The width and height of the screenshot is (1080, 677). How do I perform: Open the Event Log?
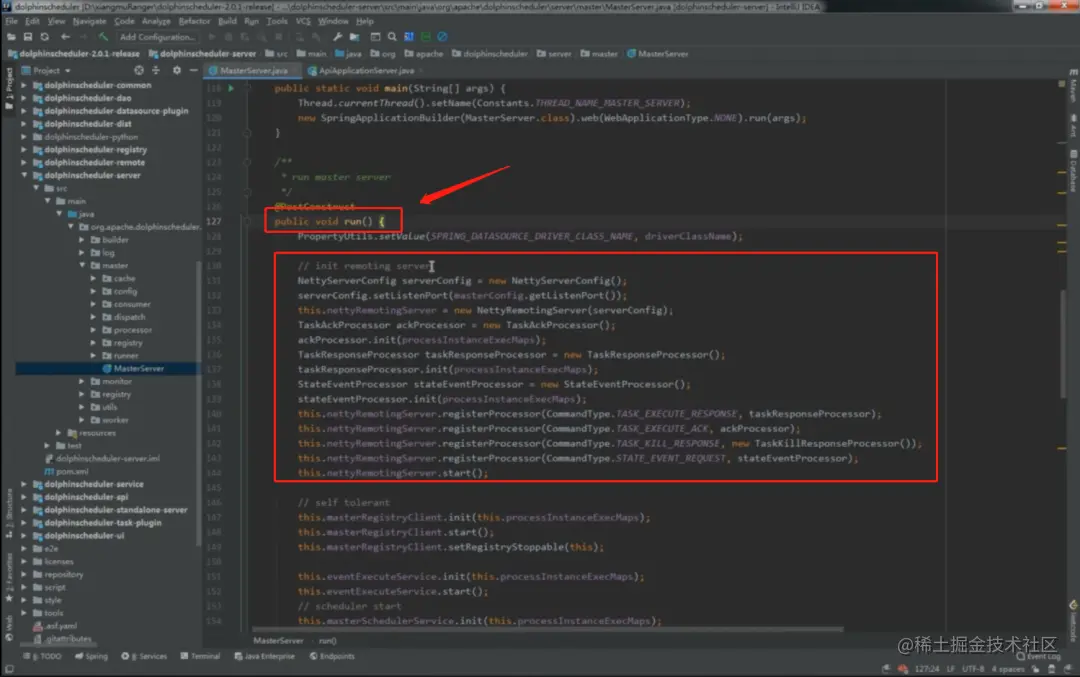[x=1040, y=656]
